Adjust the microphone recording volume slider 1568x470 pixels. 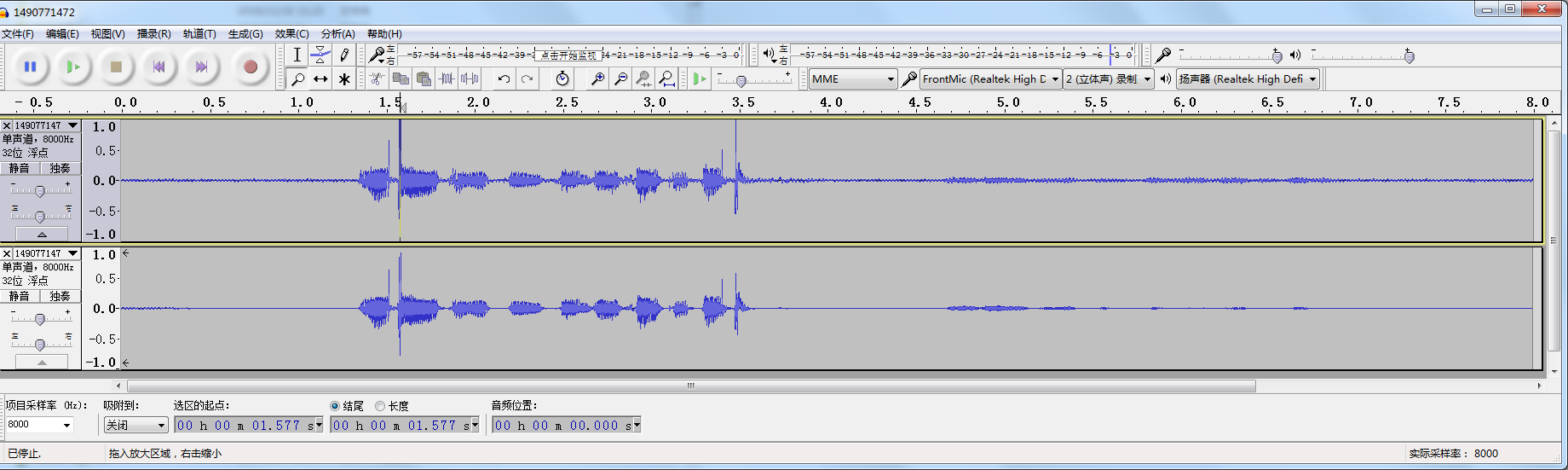tap(1277, 56)
